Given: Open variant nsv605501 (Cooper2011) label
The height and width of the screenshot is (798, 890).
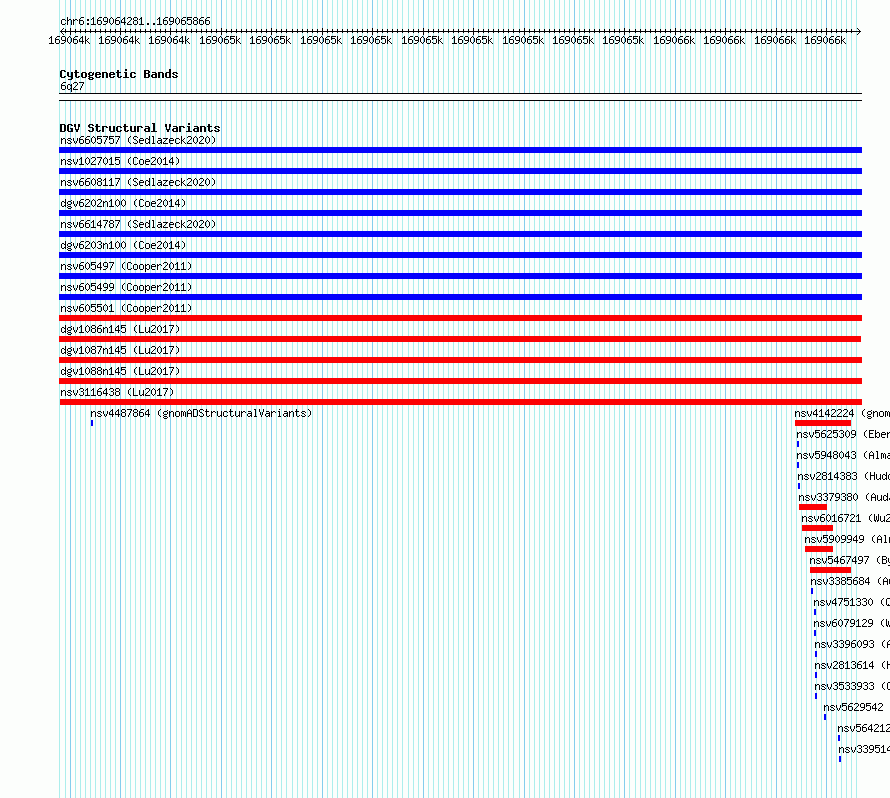Looking at the screenshot, I should pos(126,308).
